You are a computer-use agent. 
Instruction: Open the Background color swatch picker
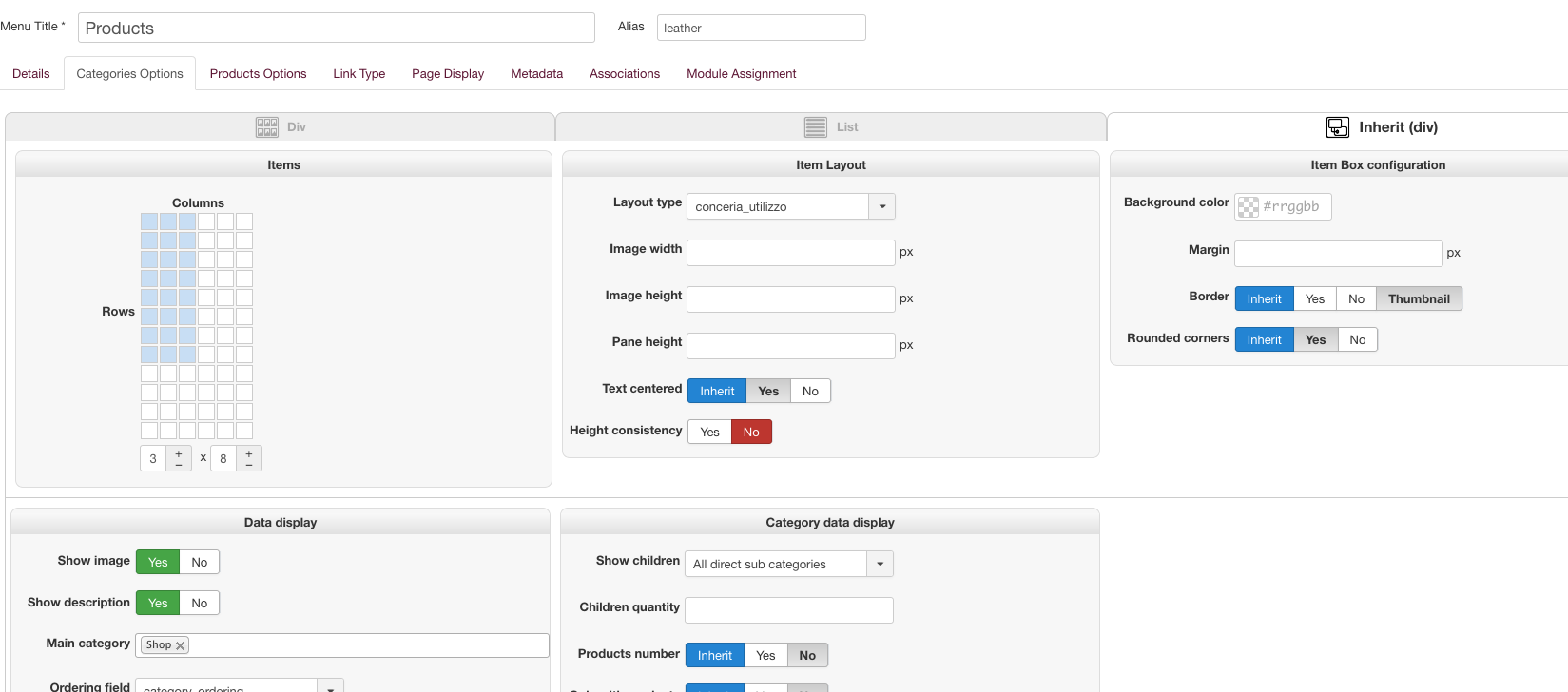1249,207
